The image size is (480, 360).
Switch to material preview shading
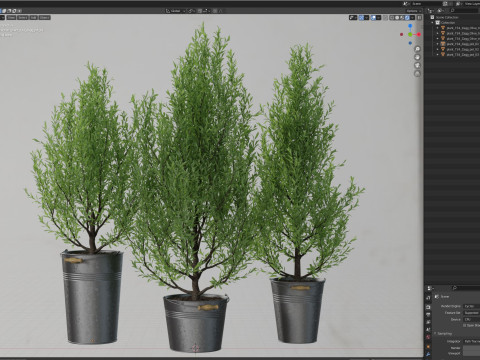tap(402, 17)
